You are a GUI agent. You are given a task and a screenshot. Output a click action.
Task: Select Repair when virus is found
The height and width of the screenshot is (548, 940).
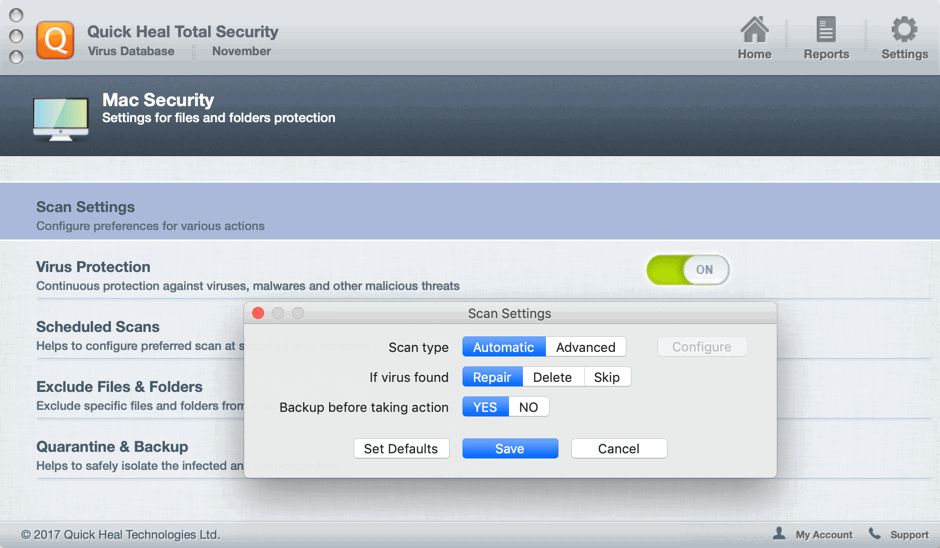[492, 377]
